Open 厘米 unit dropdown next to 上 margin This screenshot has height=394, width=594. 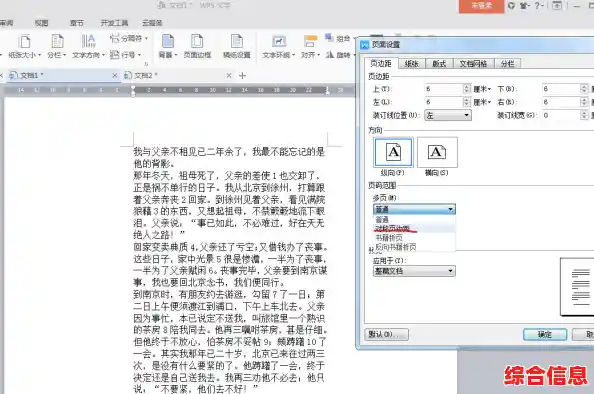(x=482, y=89)
